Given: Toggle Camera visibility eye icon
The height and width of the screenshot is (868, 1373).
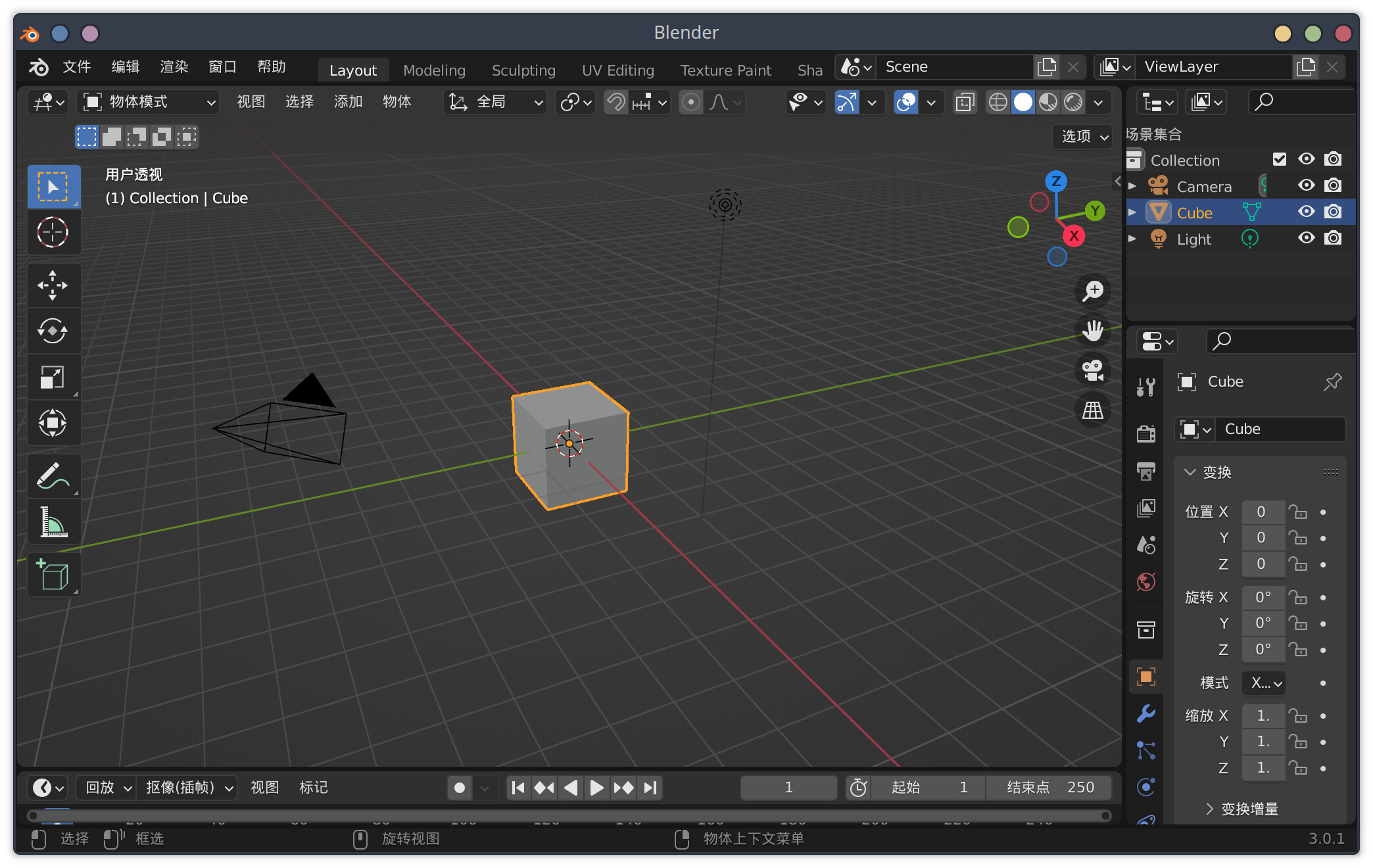Looking at the screenshot, I should (1306, 185).
